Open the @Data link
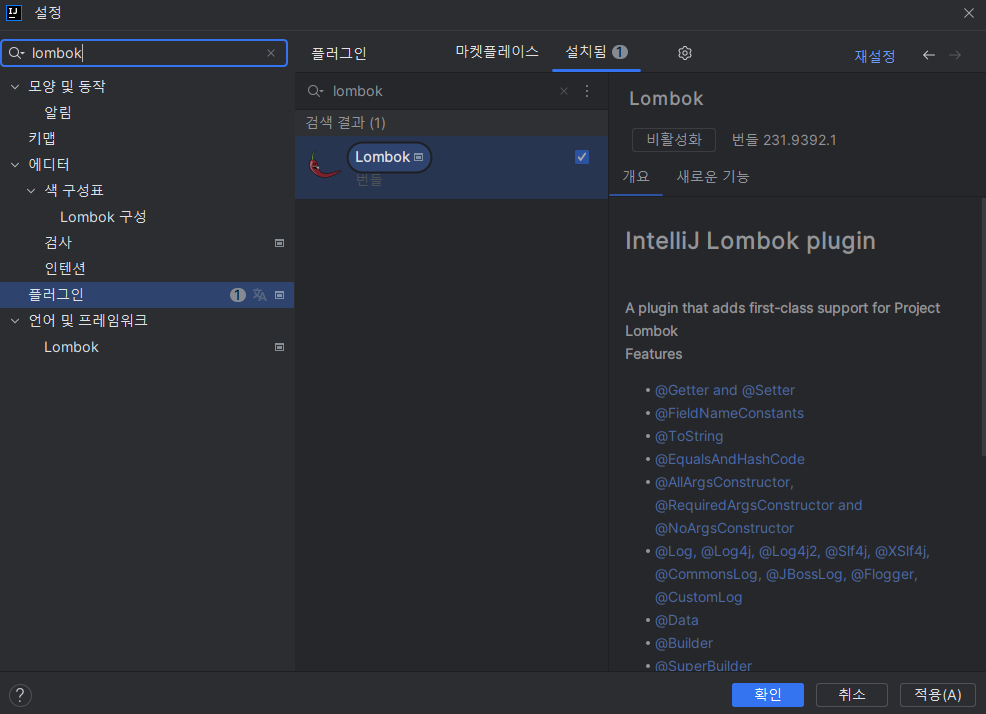 pyautogui.click(x=677, y=620)
